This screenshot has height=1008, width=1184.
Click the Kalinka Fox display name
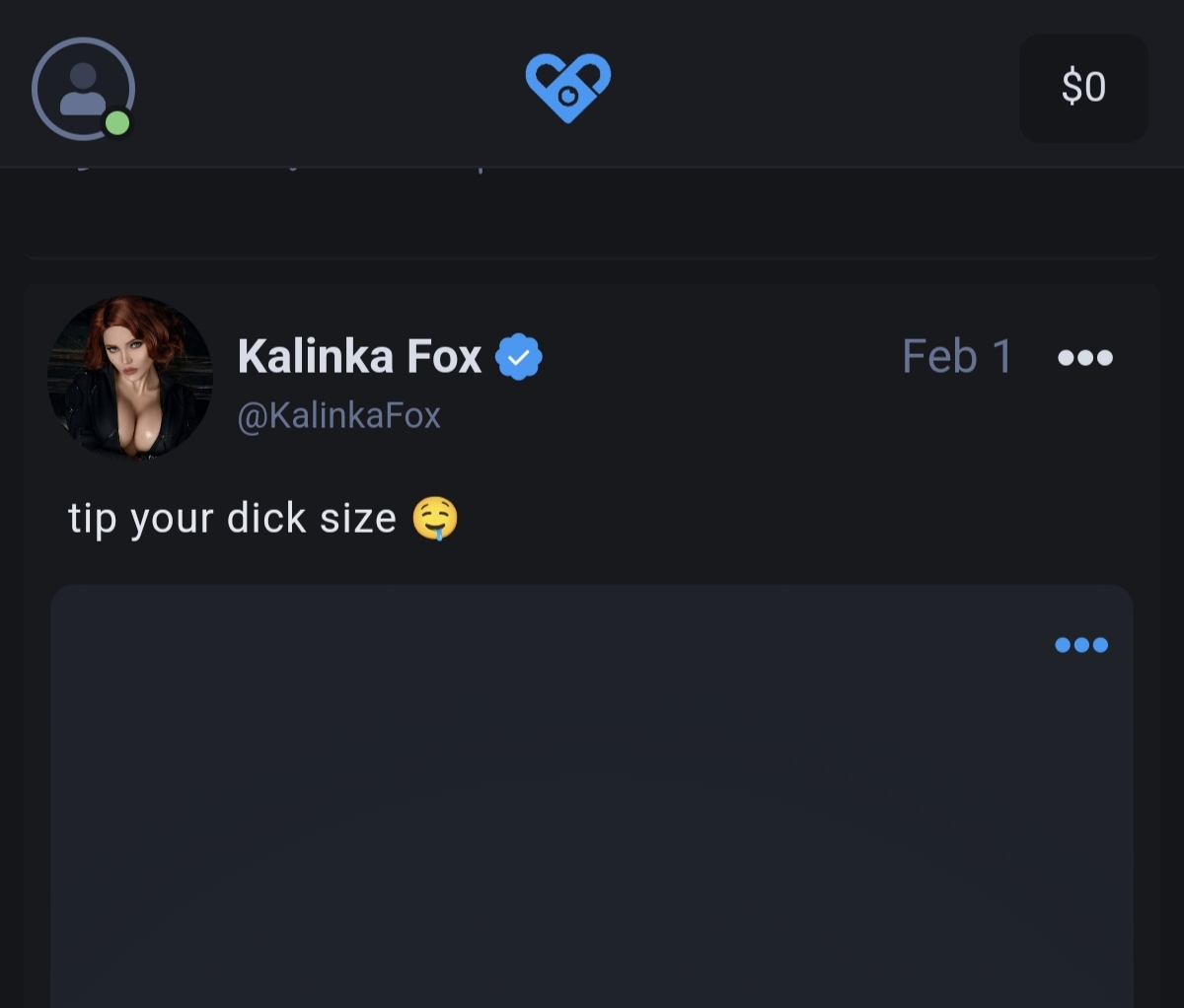(x=359, y=356)
